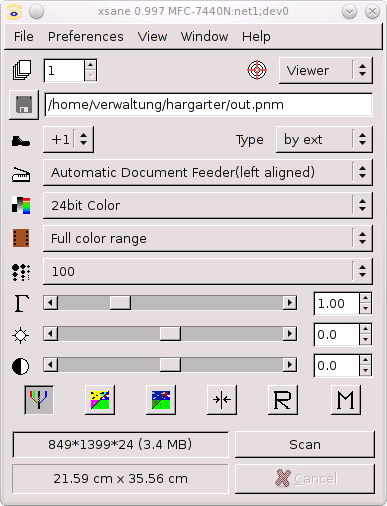This screenshot has width=387, height=506.
Task: Click the red crosshair target icon
Action: (x=257, y=70)
